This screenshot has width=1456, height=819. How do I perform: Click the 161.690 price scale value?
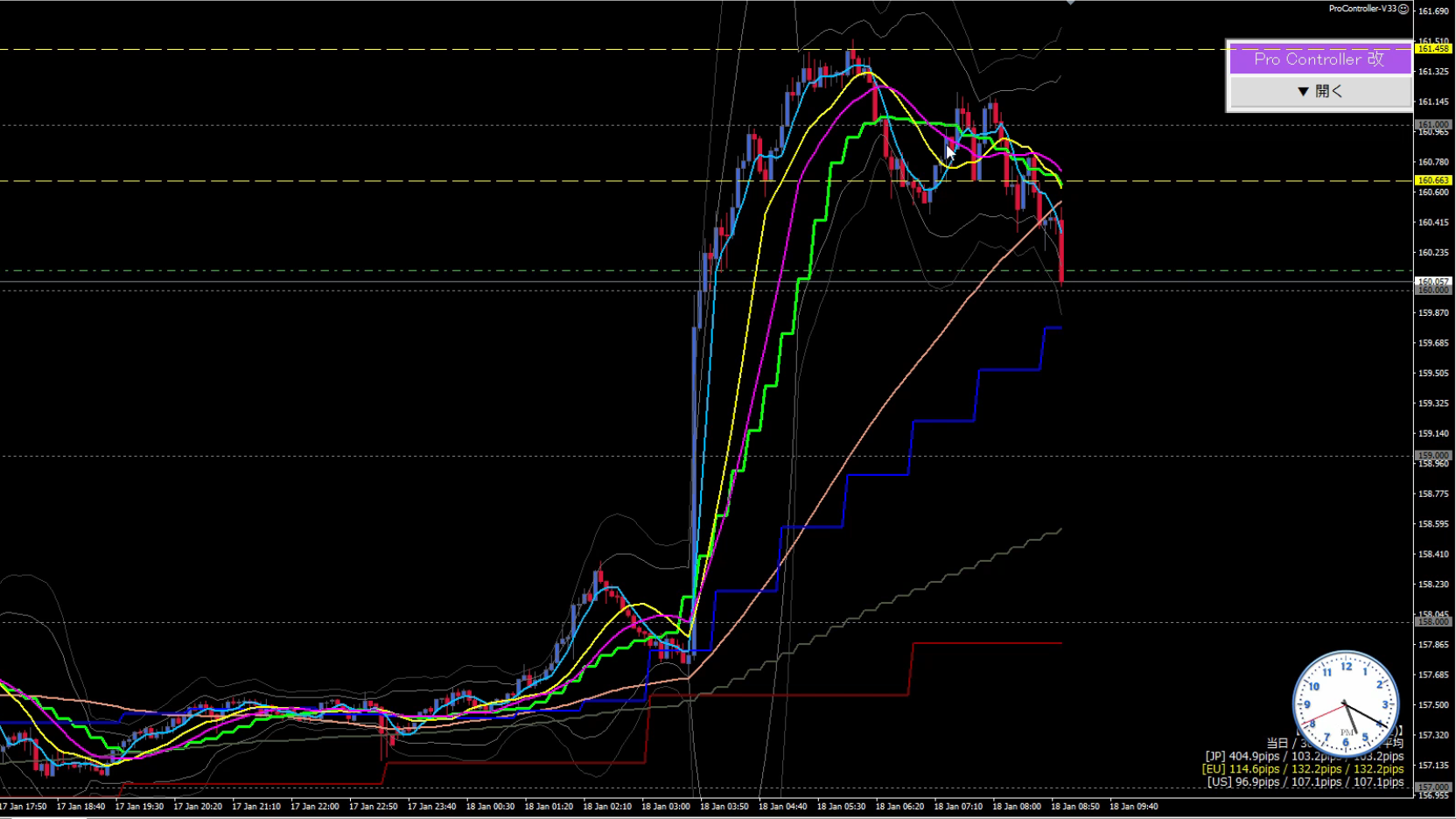1433,11
